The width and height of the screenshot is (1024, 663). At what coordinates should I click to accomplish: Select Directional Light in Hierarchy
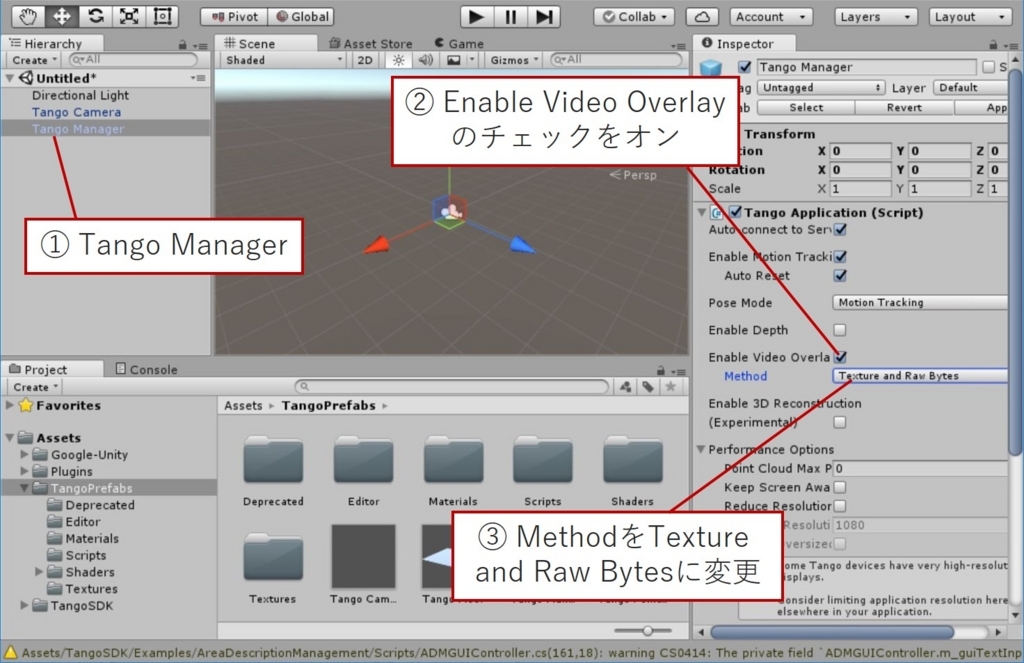coord(80,95)
